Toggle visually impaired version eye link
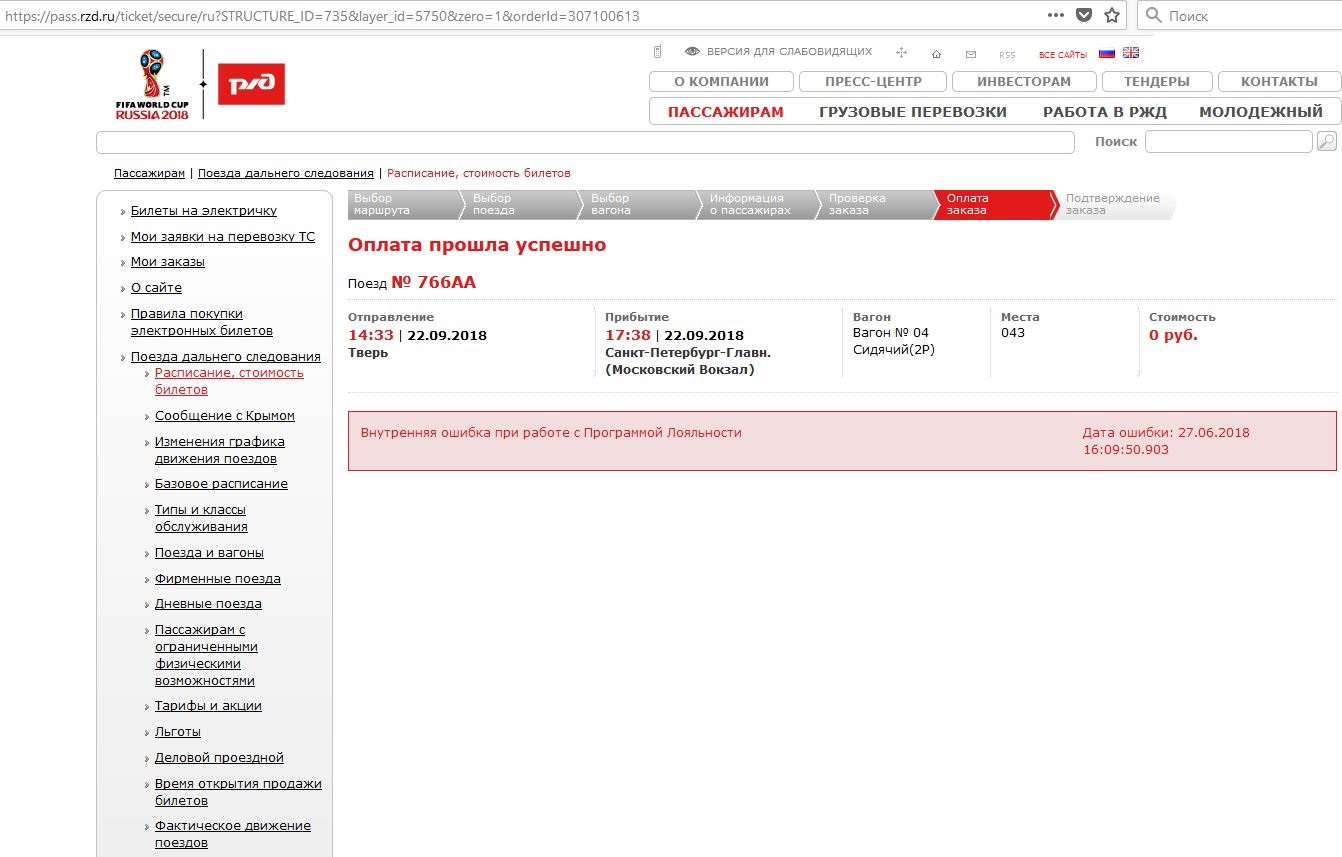 click(x=778, y=52)
